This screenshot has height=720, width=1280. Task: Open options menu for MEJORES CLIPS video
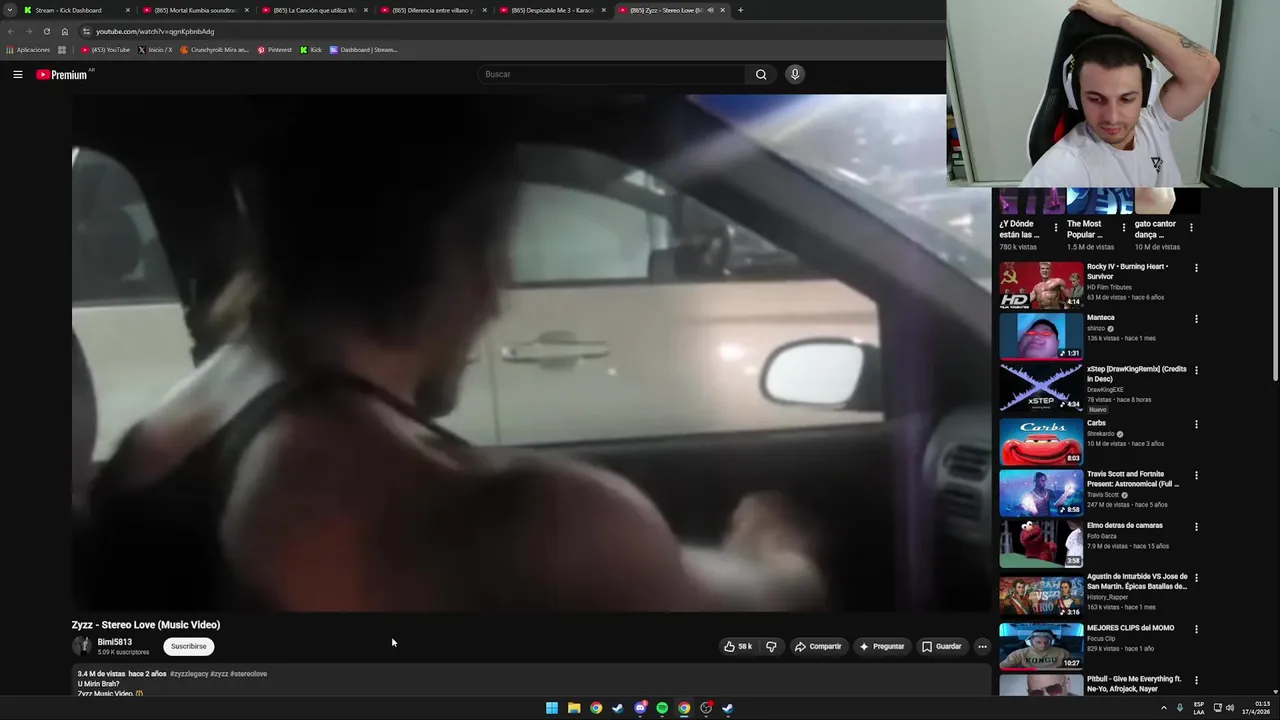point(1196,628)
